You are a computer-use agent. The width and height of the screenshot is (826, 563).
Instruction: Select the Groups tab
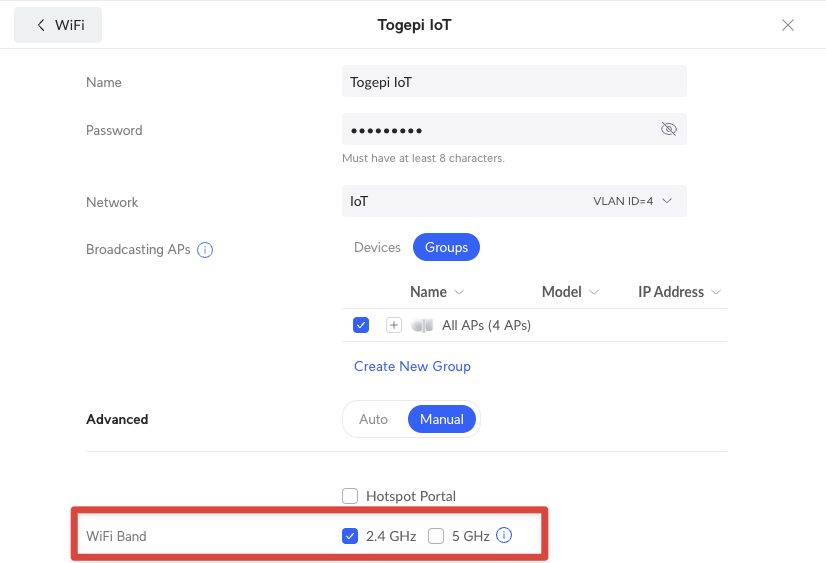[446, 247]
